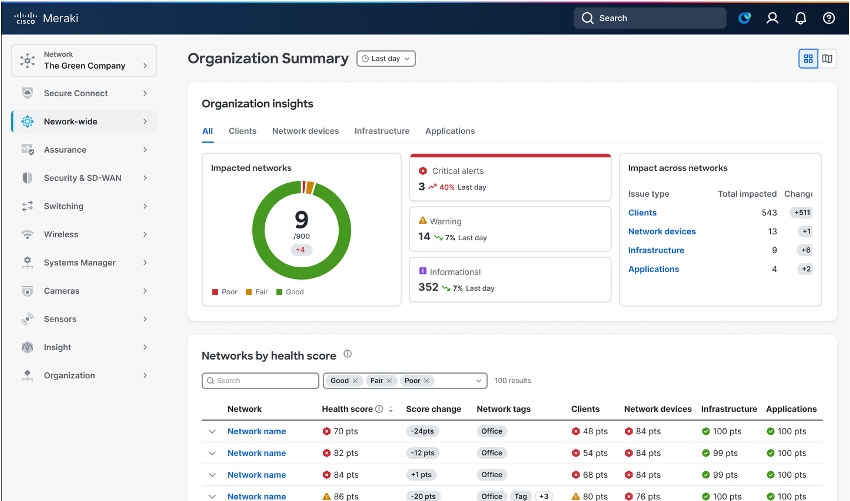Remove the Good filter chip
Screen dimensions: 850x501
[355, 381]
